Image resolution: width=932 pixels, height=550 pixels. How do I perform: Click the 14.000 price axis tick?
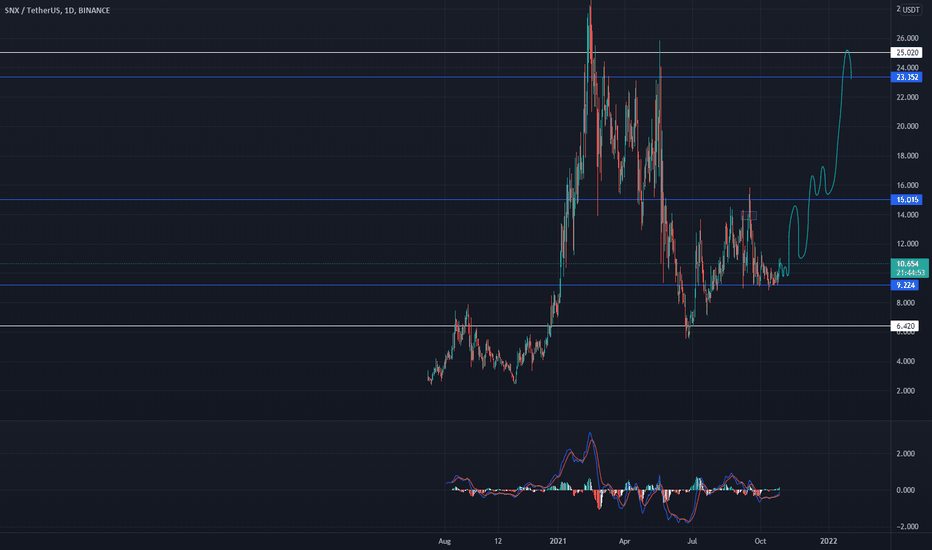point(907,215)
